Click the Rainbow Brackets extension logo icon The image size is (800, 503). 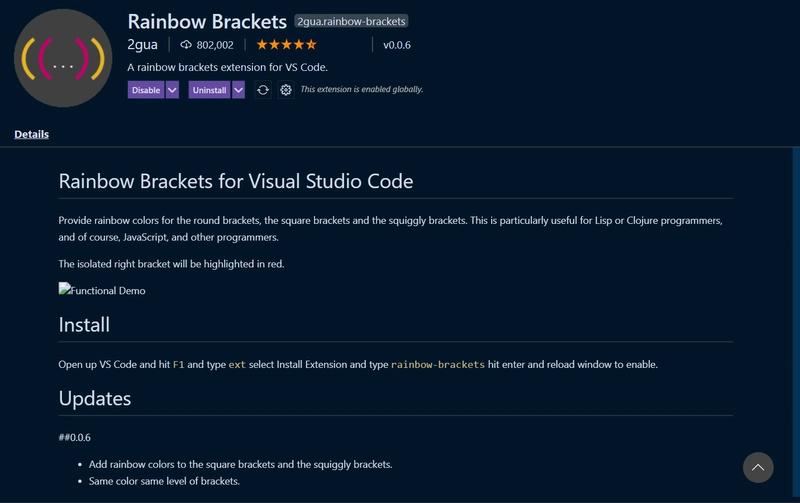(x=63, y=58)
